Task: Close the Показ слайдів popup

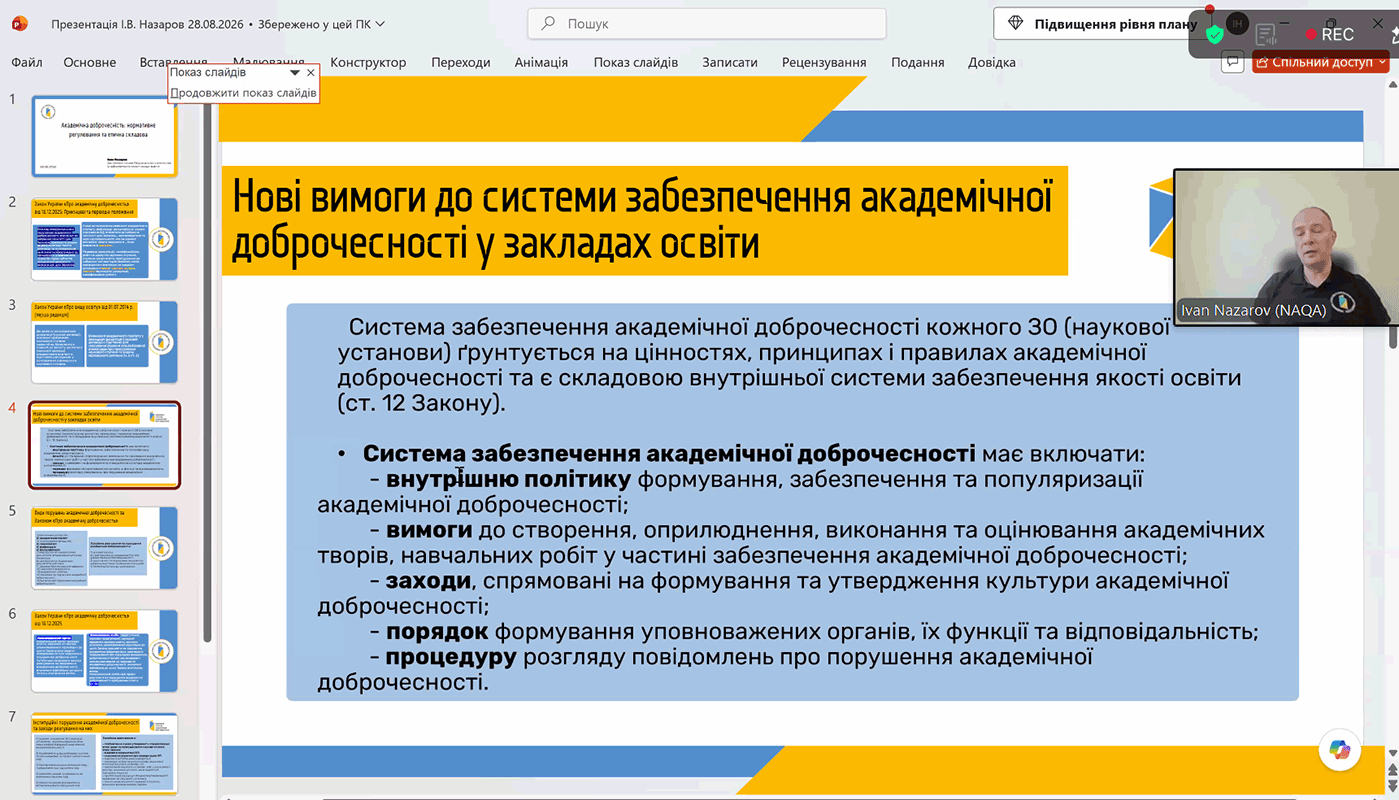Action: (x=311, y=73)
